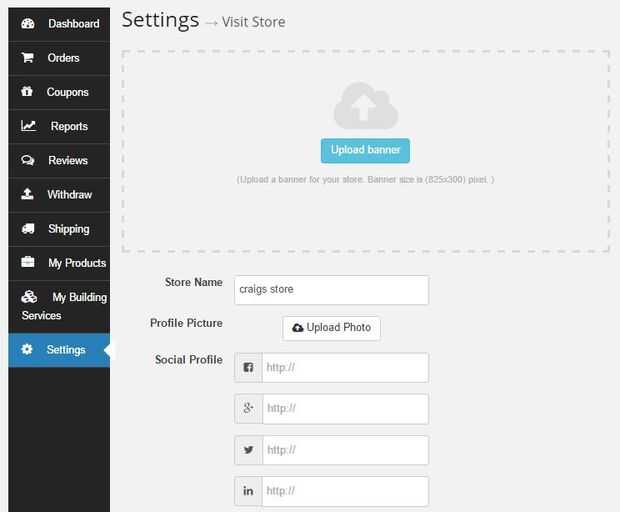Focus the Twitter profile URL field
This screenshot has height=512, width=620.
click(344, 450)
